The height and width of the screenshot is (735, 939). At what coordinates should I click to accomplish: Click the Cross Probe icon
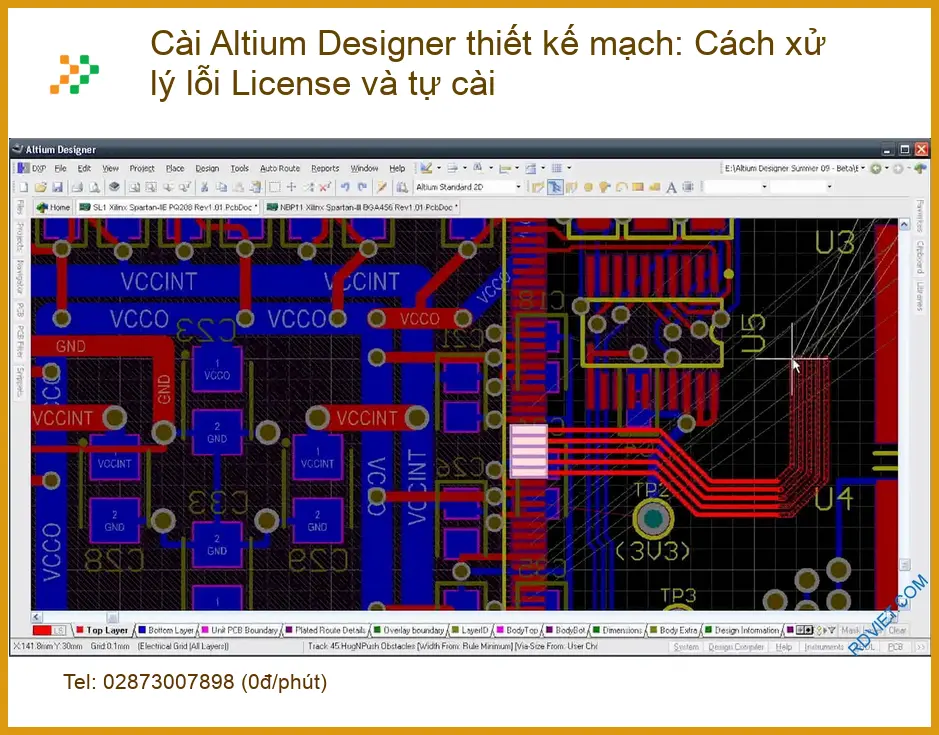(x=381, y=187)
